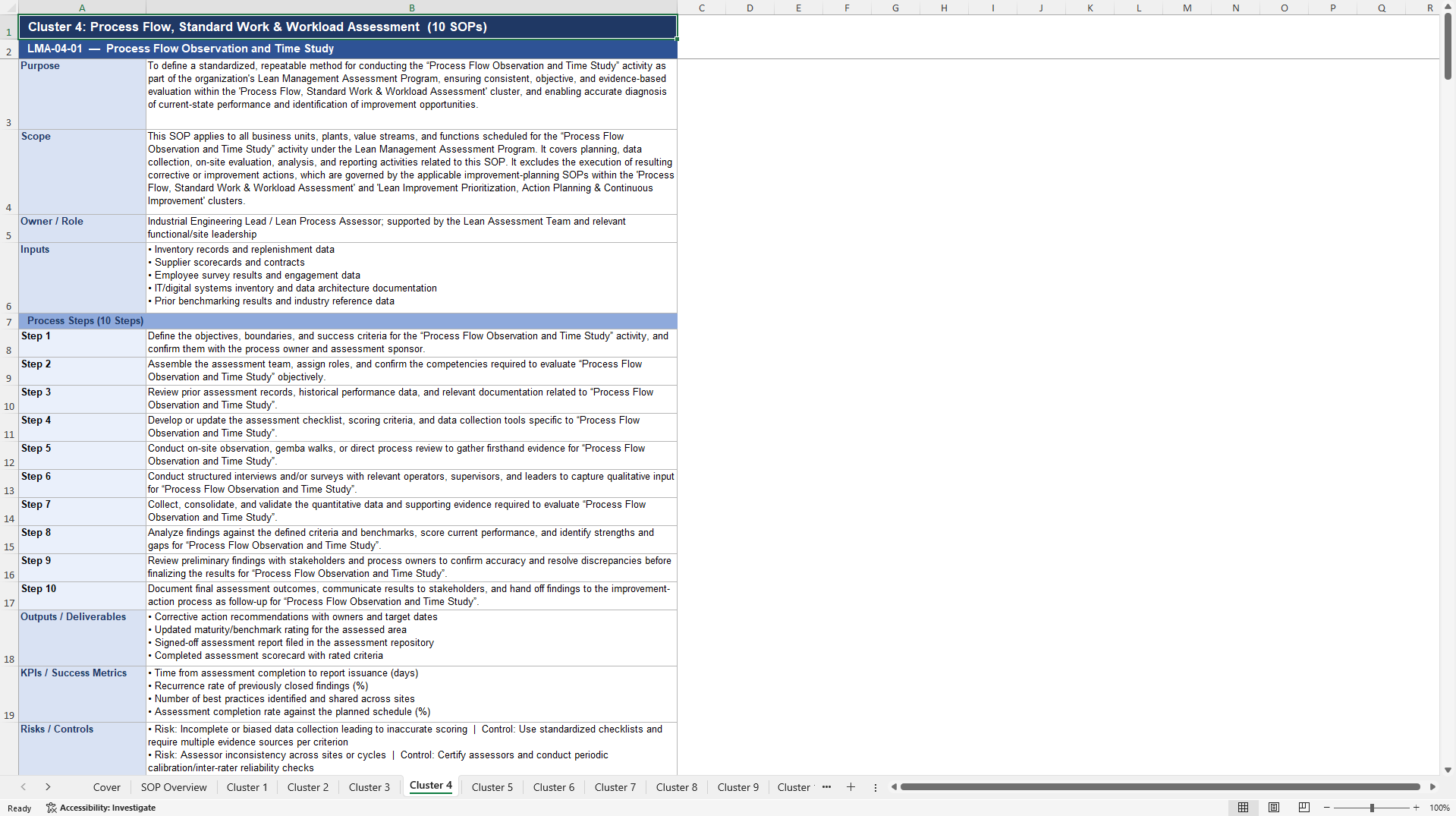Switch to Cluster 1 sheet
This screenshot has width=1456, height=816.
(x=247, y=787)
